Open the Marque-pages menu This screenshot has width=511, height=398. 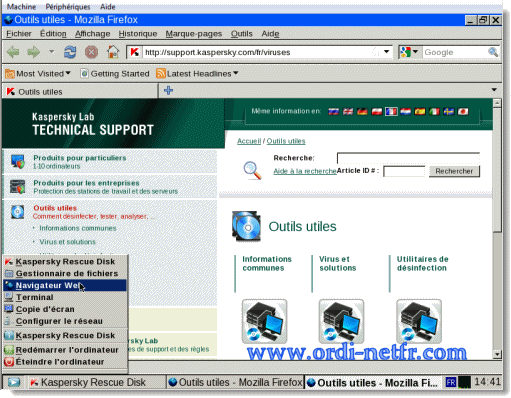(x=194, y=34)
